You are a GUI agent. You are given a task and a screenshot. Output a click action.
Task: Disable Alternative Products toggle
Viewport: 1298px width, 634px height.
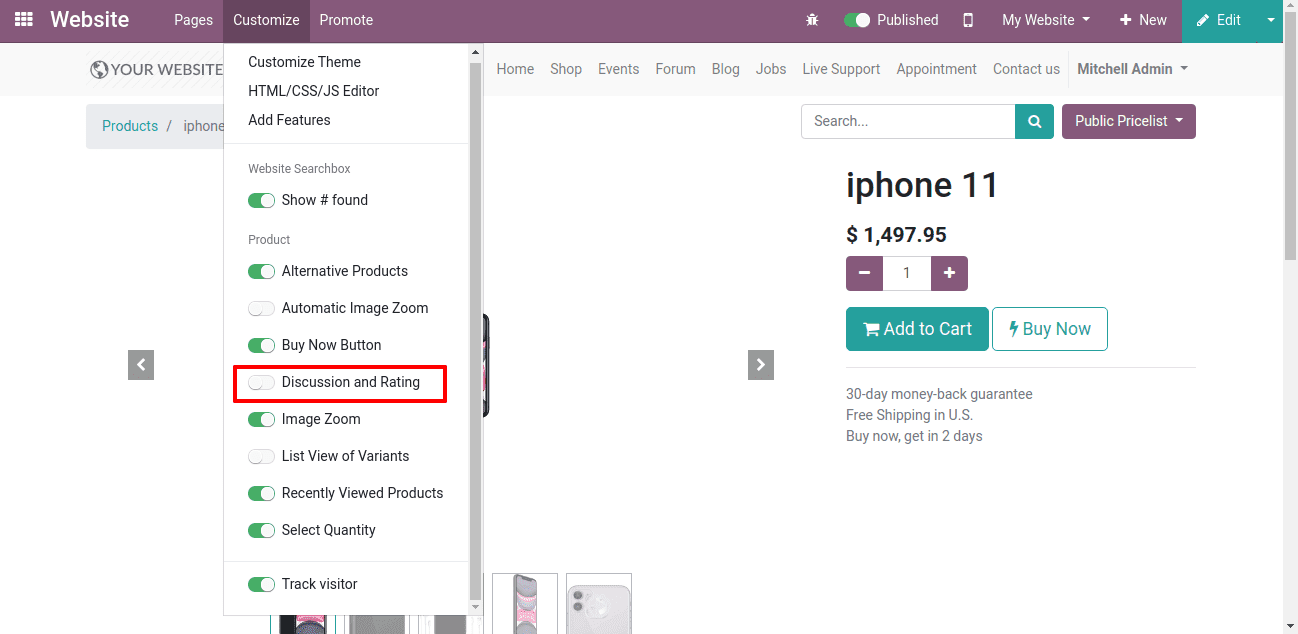[x=261, y=271]
